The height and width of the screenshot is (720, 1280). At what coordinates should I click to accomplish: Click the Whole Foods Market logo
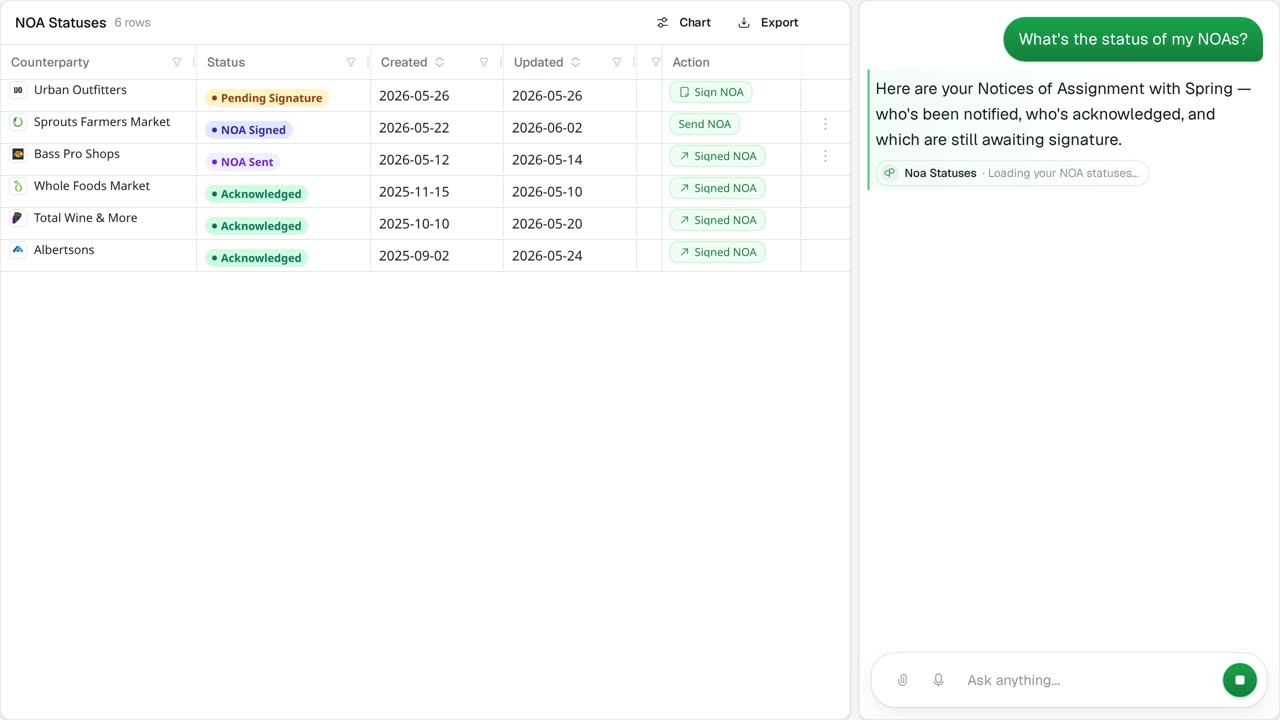point(18,186)
